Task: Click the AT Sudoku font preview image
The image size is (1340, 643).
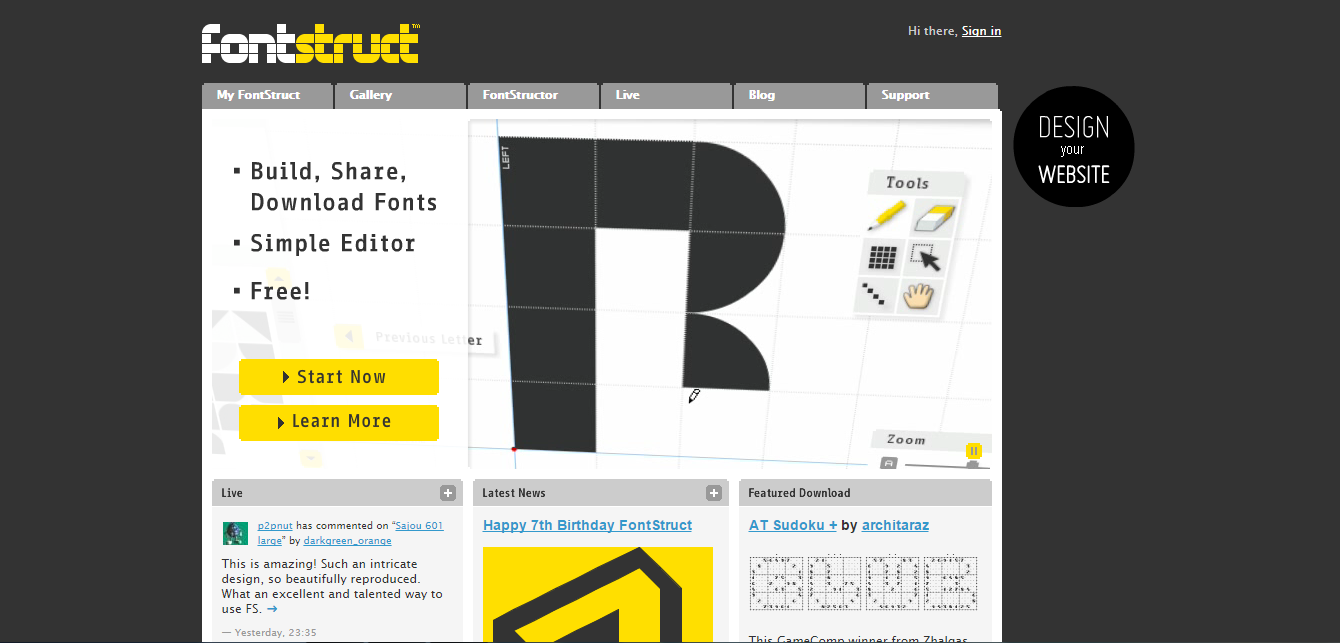Action: pyautogui.click(x=863, y=582)
